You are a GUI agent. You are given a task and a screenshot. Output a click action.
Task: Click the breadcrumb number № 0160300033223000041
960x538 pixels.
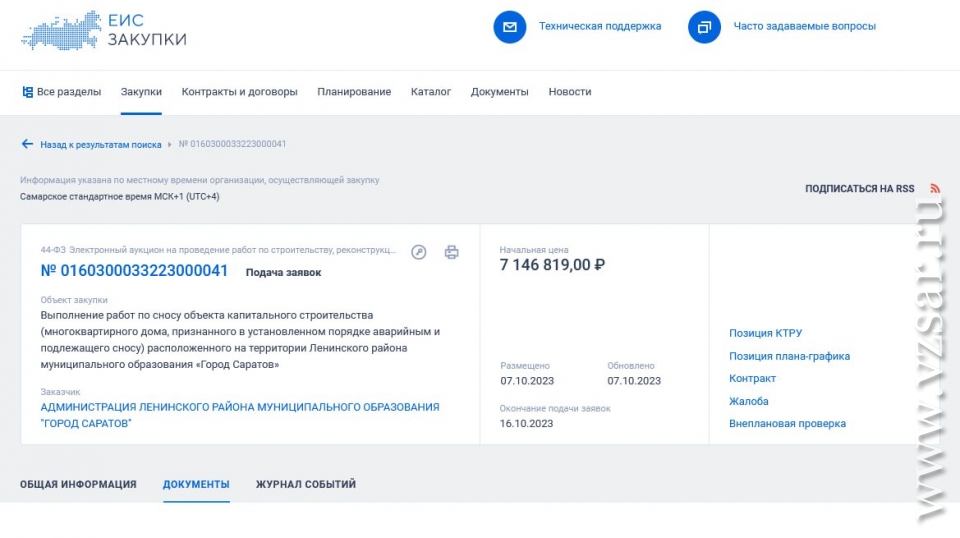tap(232, 144)
